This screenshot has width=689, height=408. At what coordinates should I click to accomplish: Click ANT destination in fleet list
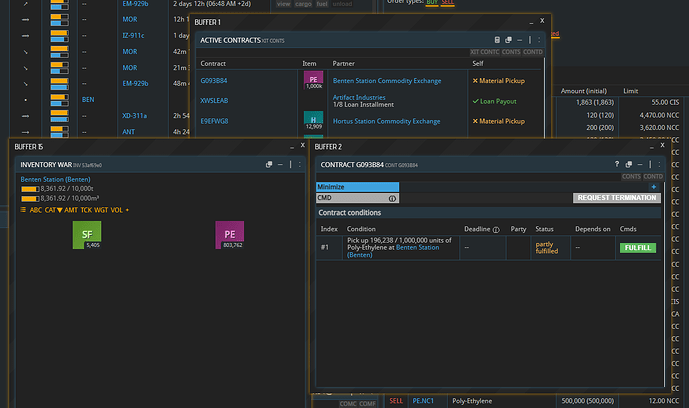(128, 132)
